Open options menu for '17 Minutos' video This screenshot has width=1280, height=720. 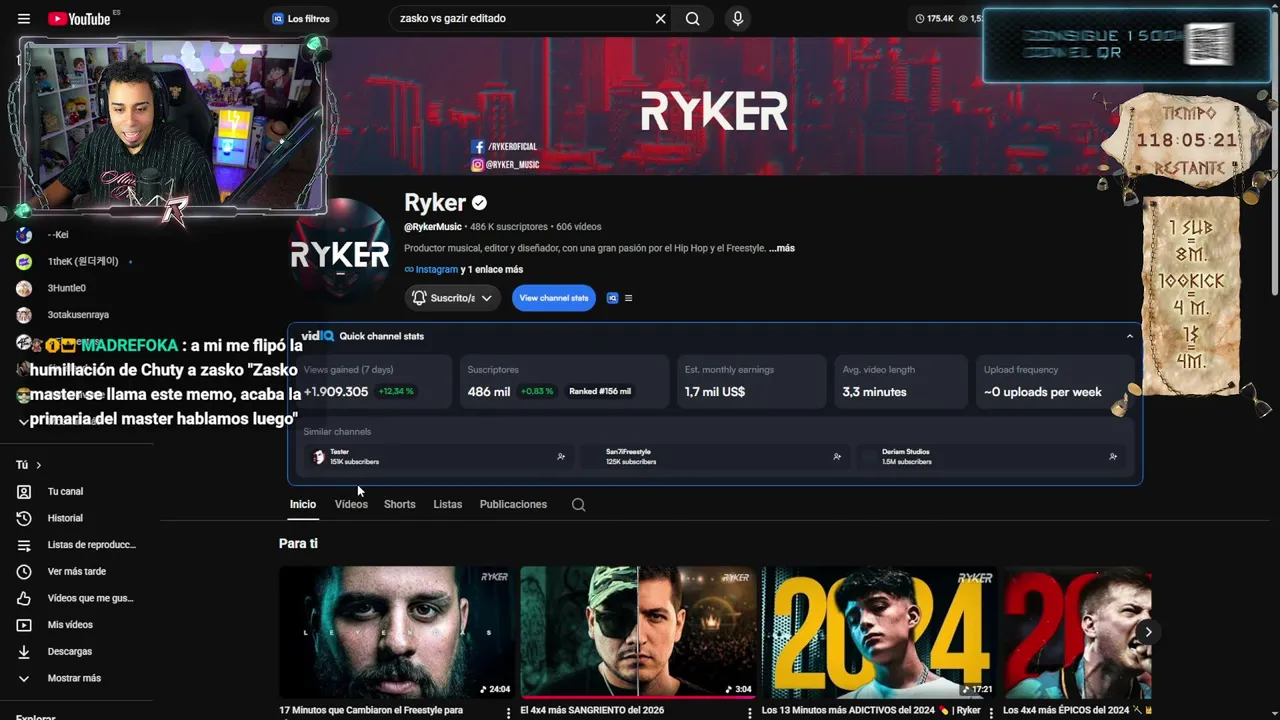[x=508, y=712]
